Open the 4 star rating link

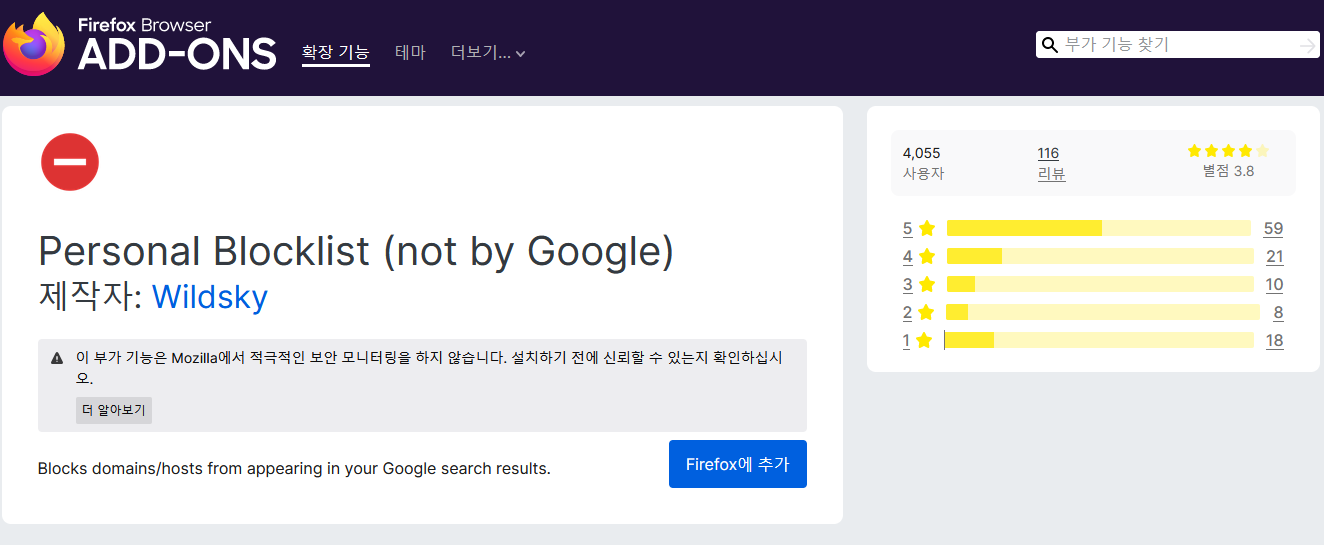907,256
